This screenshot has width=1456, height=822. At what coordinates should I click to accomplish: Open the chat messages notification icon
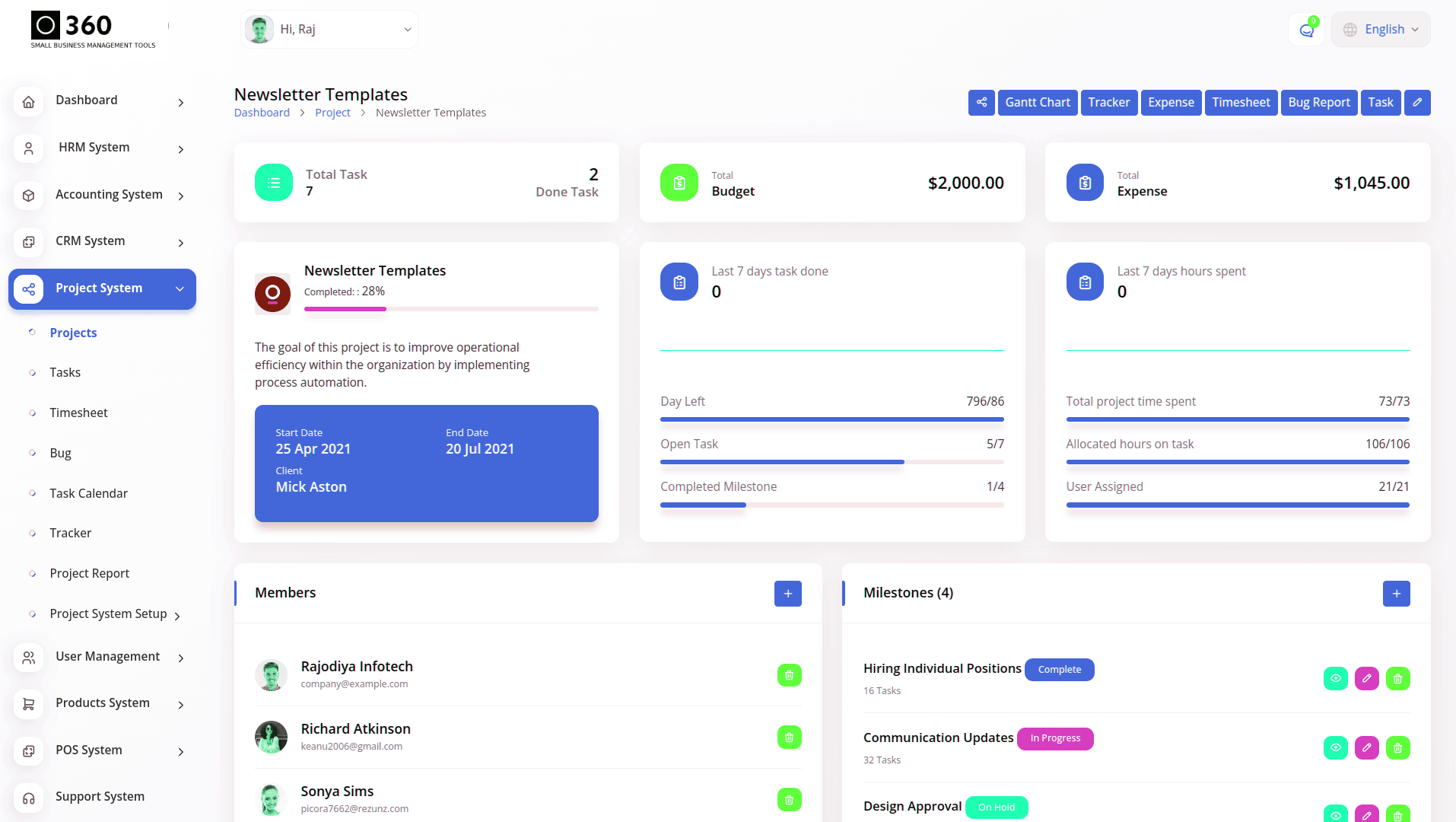coord(1306,30)
